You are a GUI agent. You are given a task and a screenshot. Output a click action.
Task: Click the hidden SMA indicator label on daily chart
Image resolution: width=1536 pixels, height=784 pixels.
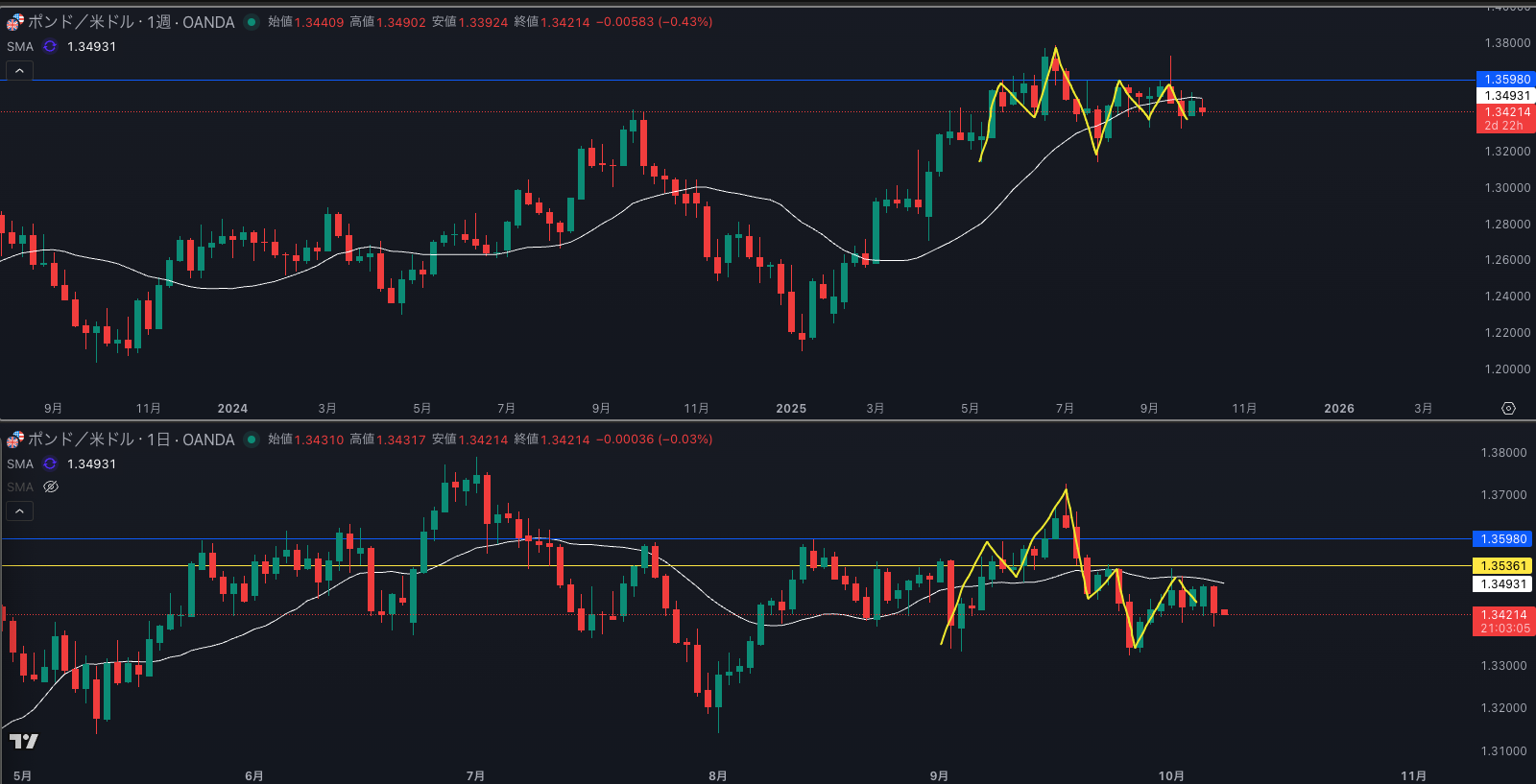20,487
